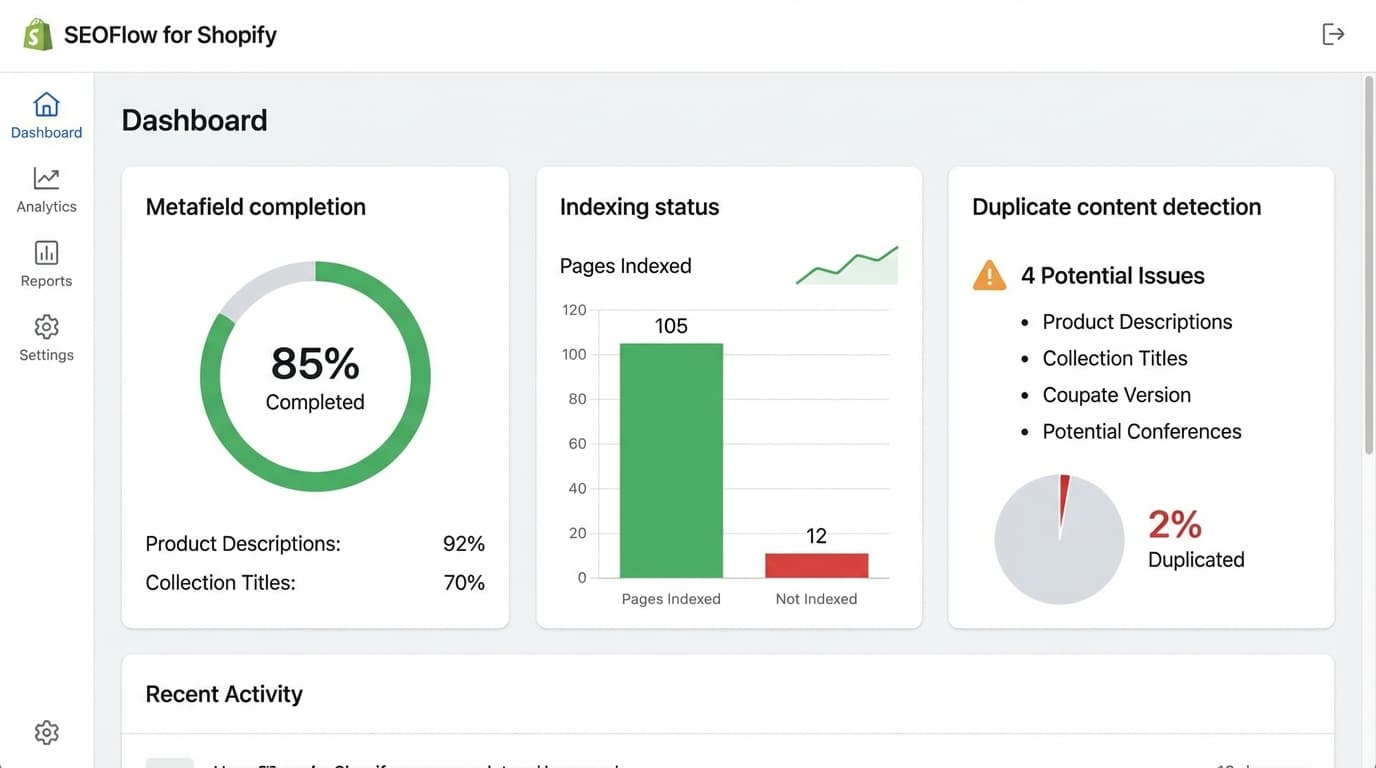The image size is (1376, 768).
Task: Click the 85% completion progress ring
Action: (x=315, y=376)
